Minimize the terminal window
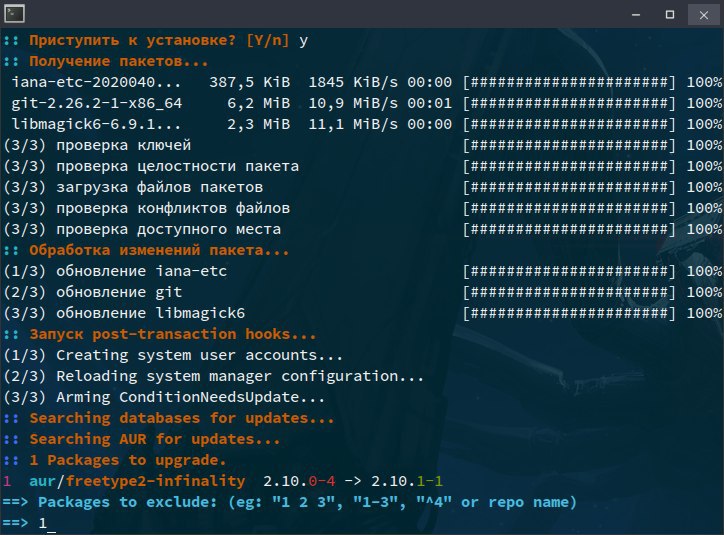 pos(636,14)
